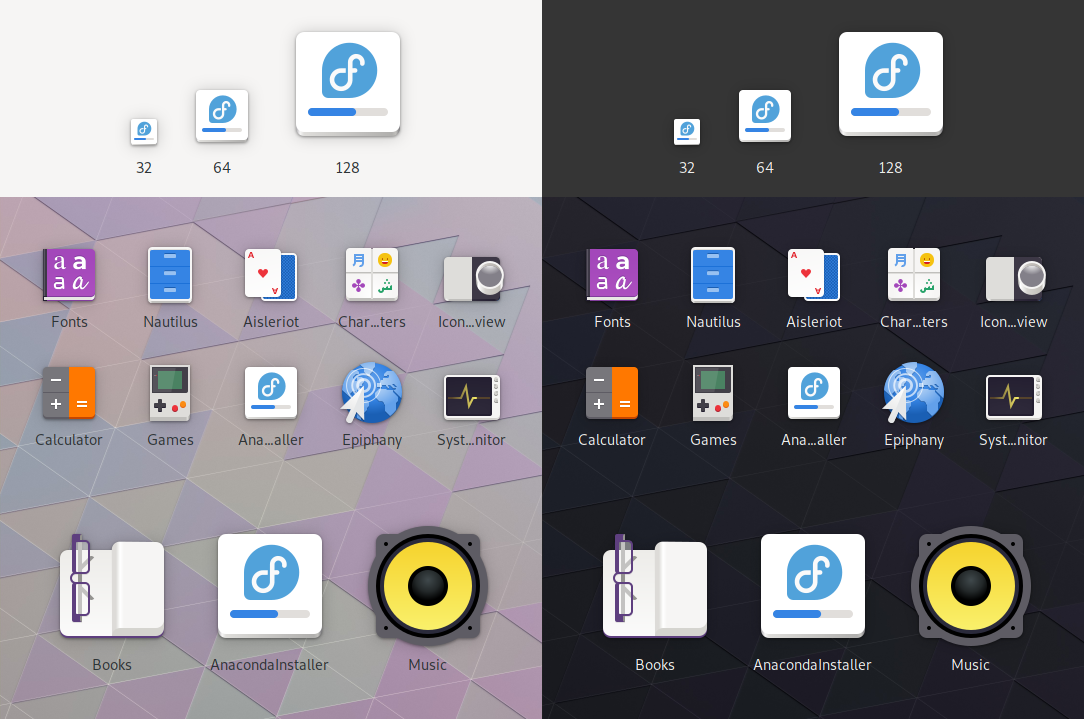Open System Monitor icon on dark wallpaper
Image resolution: width=1084 pixels, height=719 pixels.
coord(1013,397)
